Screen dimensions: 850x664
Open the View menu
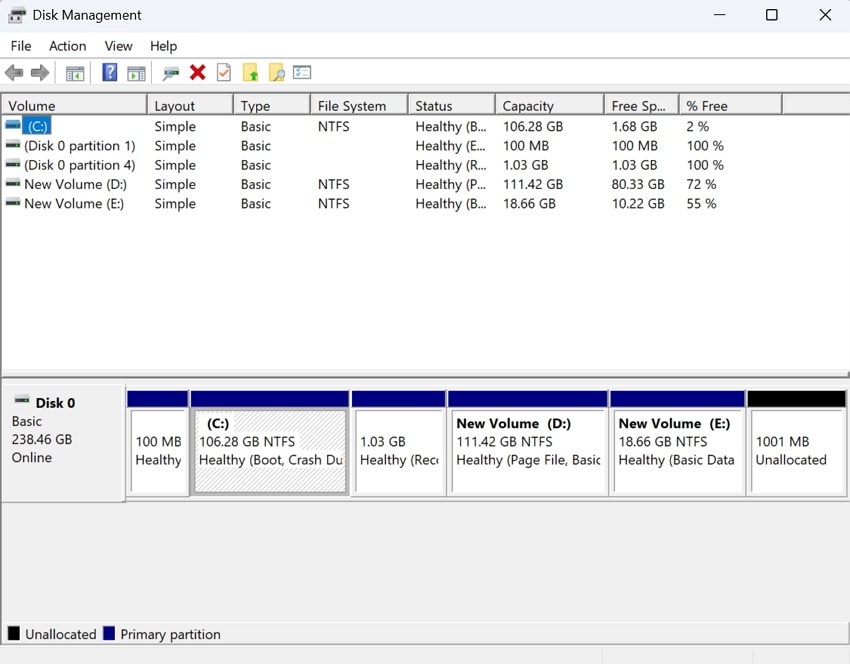coord(118,46)
